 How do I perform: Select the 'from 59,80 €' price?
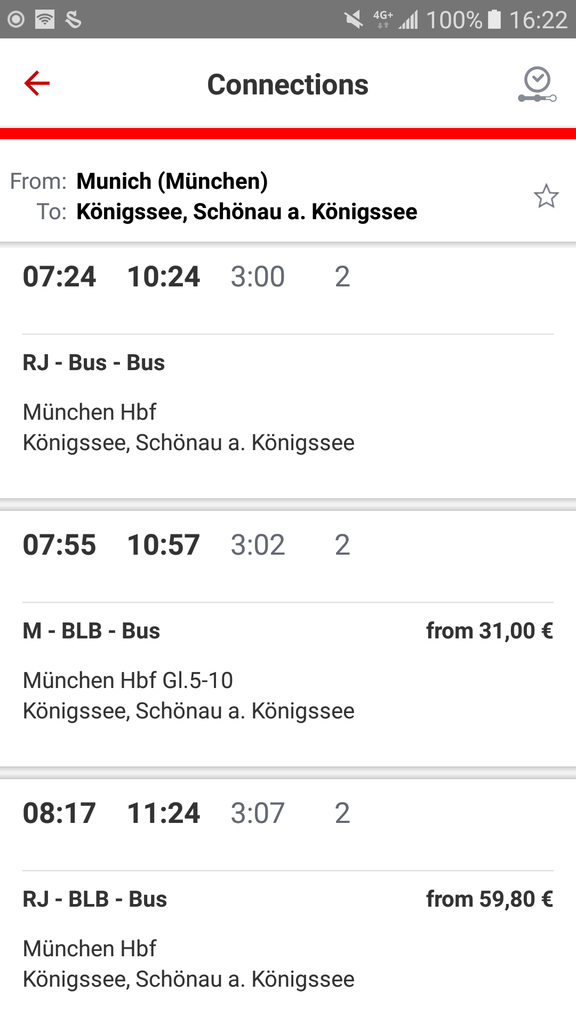coord(490,899)
